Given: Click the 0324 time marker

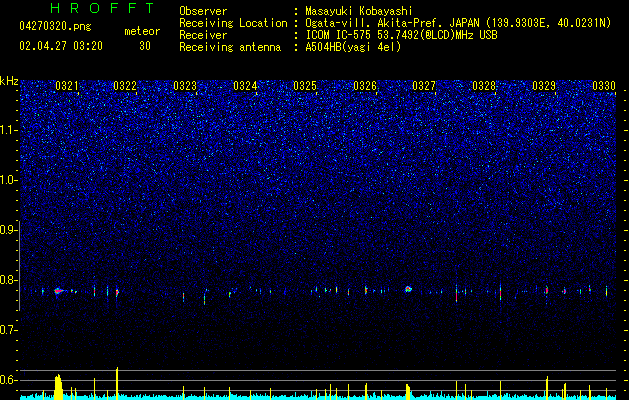Looking at the screenshot, I should (245, 86).
